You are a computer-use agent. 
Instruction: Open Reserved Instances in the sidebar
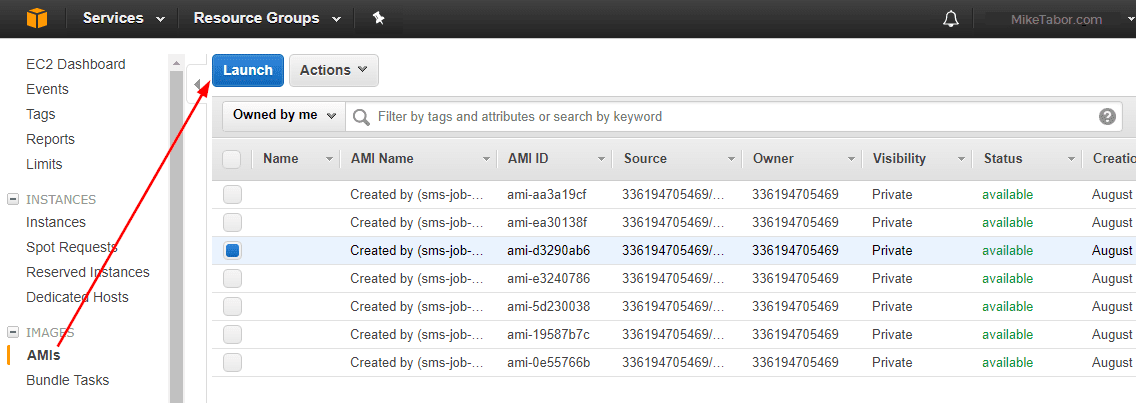88,273
